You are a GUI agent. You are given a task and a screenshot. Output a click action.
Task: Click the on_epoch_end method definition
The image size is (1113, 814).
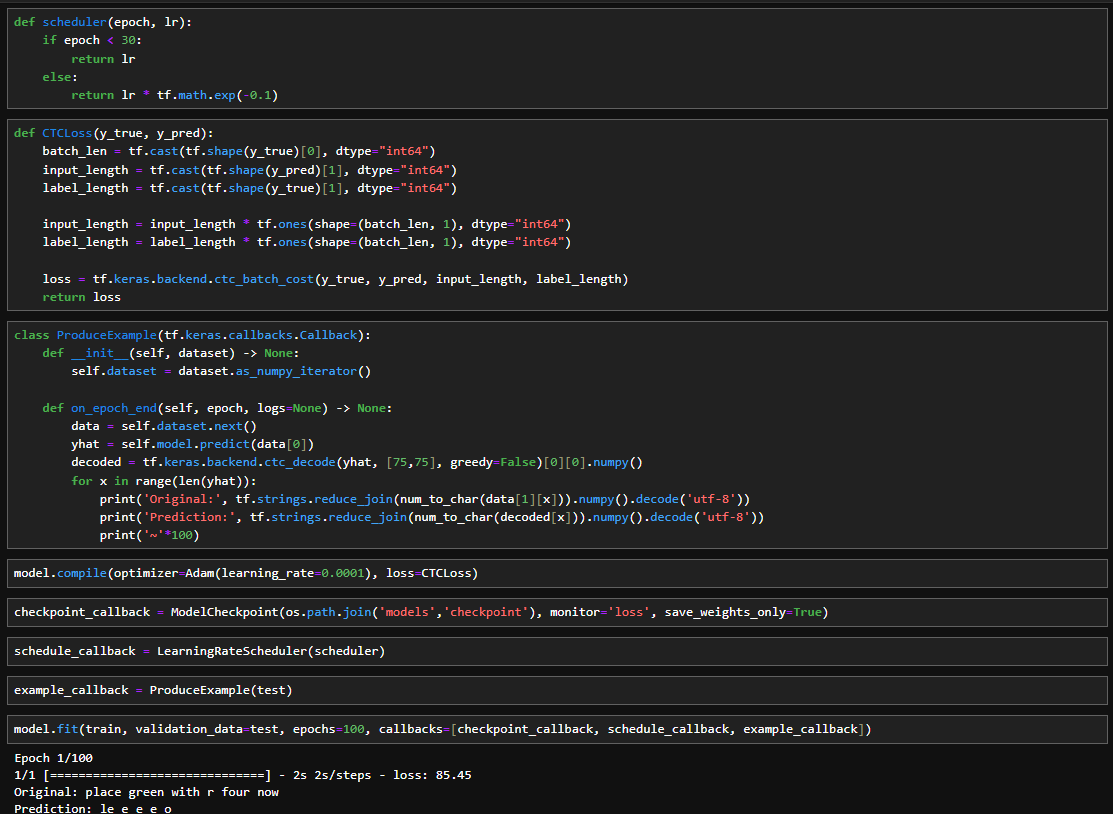[x=217, y=408]
